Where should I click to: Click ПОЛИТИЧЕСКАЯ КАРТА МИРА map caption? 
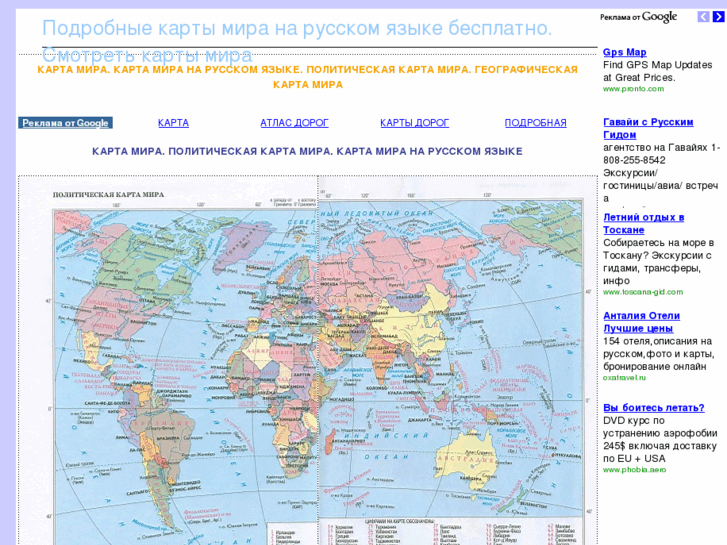click(x=108, y=195)
